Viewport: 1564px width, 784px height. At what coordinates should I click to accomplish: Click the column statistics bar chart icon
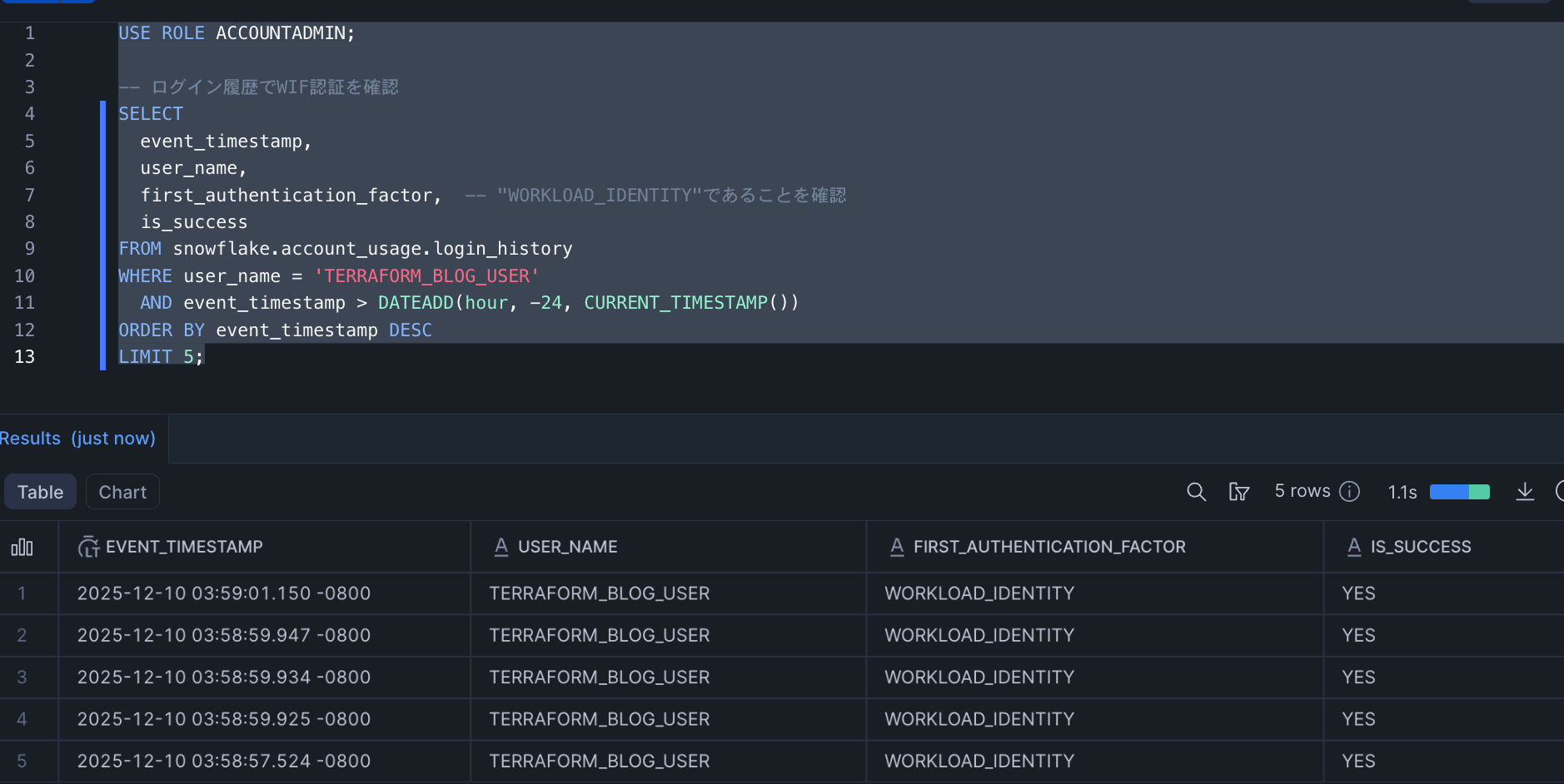[x=22, y=547]
